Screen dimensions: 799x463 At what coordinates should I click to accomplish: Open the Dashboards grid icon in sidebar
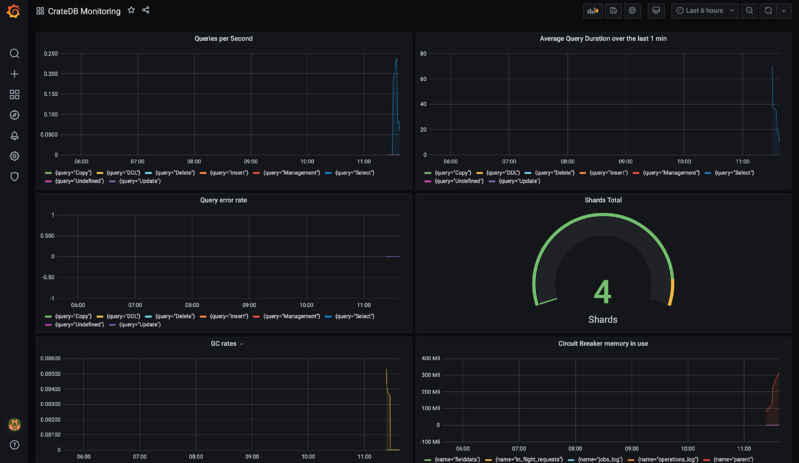14,95
